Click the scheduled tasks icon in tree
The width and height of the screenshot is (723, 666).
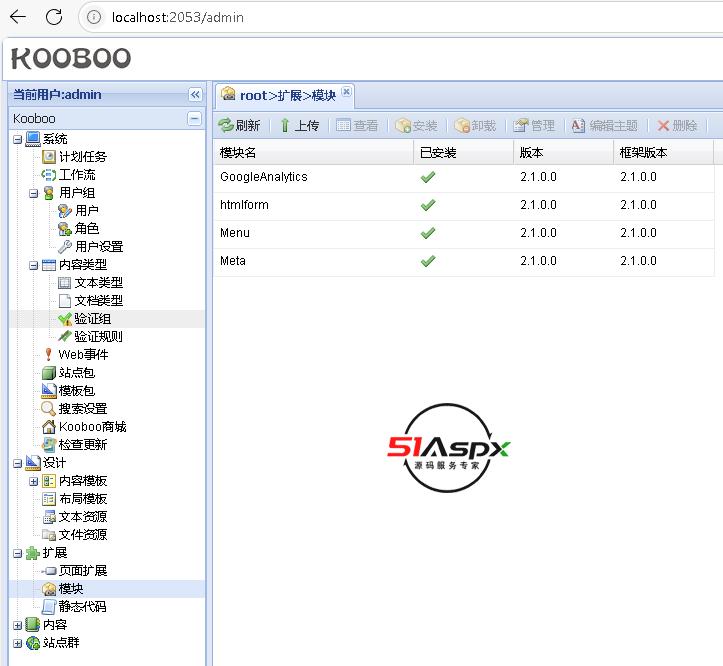click(49, 157)
